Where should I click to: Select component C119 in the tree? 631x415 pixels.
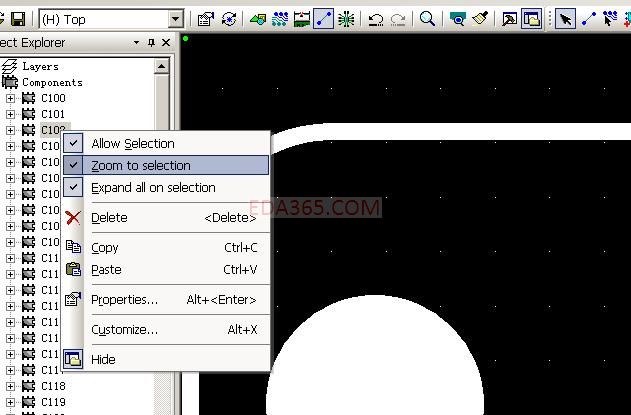pyautogui.click(x=53, y=402)
